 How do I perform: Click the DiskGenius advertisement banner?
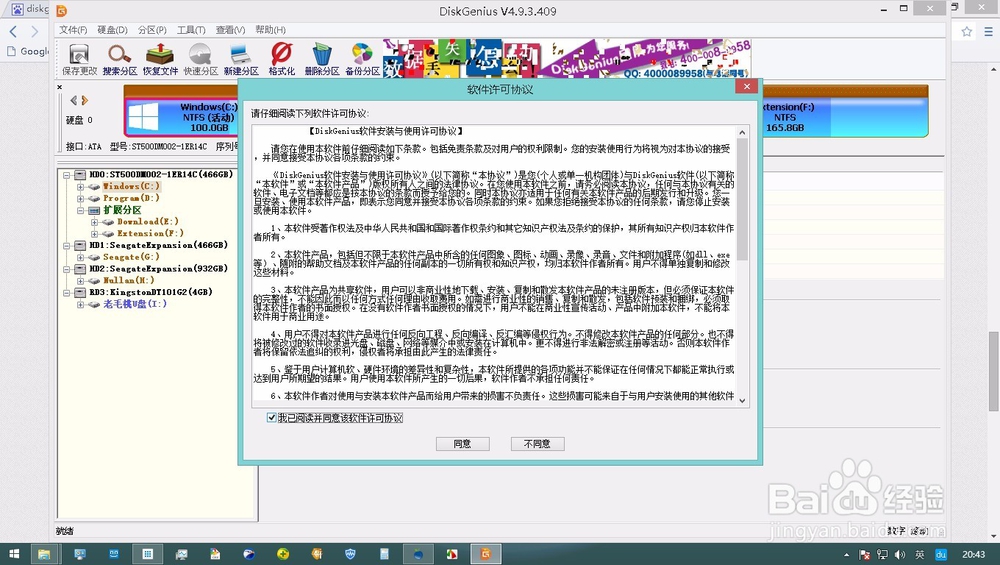(x=567, y=58)
